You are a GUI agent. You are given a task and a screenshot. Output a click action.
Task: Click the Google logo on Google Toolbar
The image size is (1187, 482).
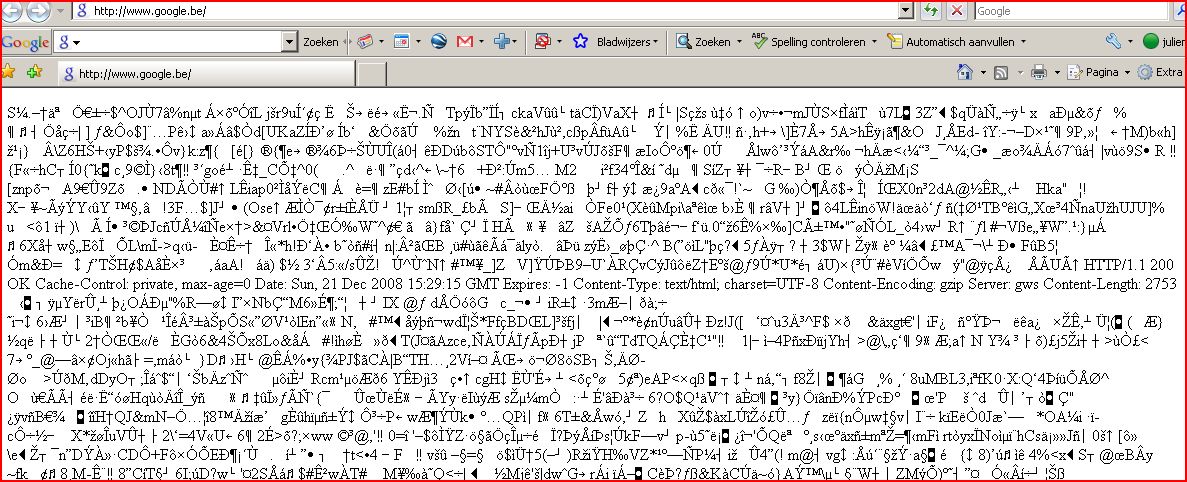click(x=25, y=42)
